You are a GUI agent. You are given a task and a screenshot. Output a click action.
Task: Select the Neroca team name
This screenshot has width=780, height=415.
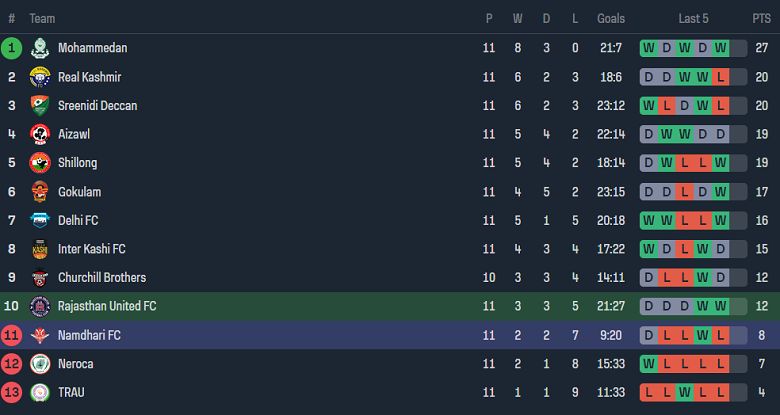pos(77,364)
